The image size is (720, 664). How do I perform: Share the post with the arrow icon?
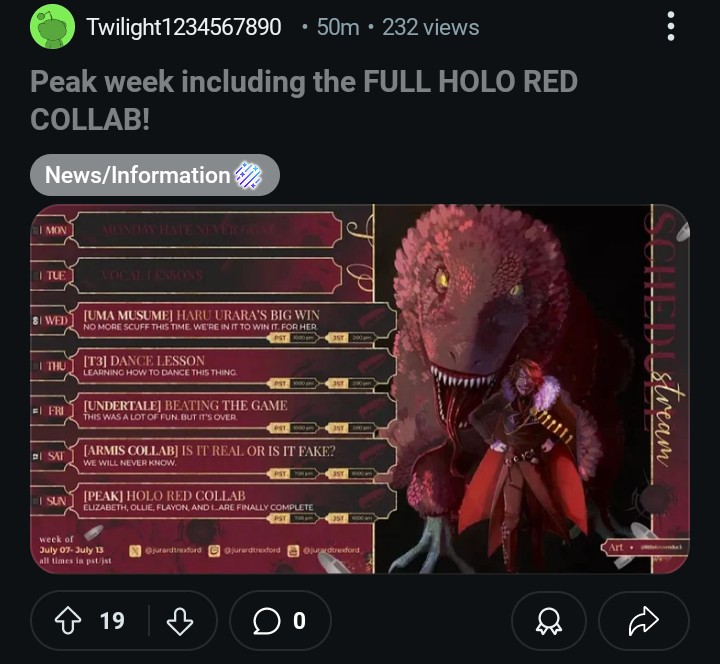click(643, 621)
